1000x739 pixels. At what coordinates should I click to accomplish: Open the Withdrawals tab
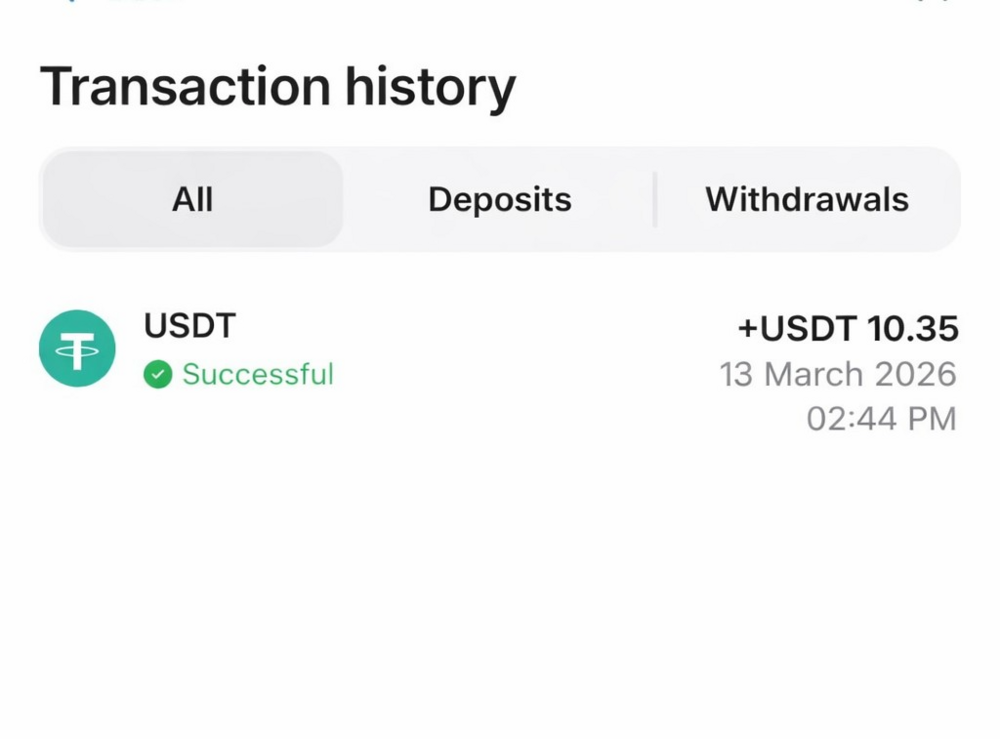click(x=807, y=199)
